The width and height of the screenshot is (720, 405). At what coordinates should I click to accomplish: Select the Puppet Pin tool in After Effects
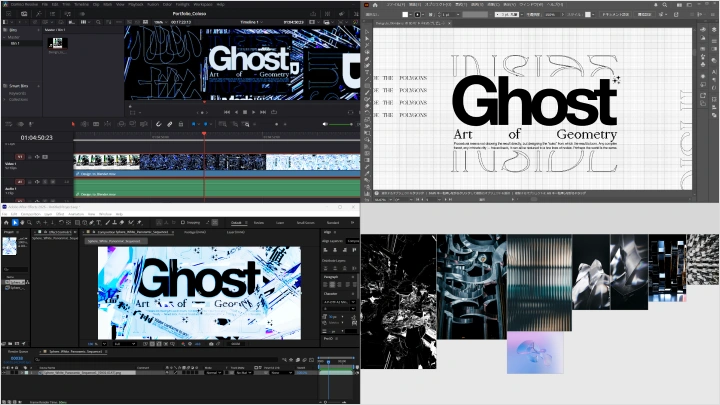(140, 222)
